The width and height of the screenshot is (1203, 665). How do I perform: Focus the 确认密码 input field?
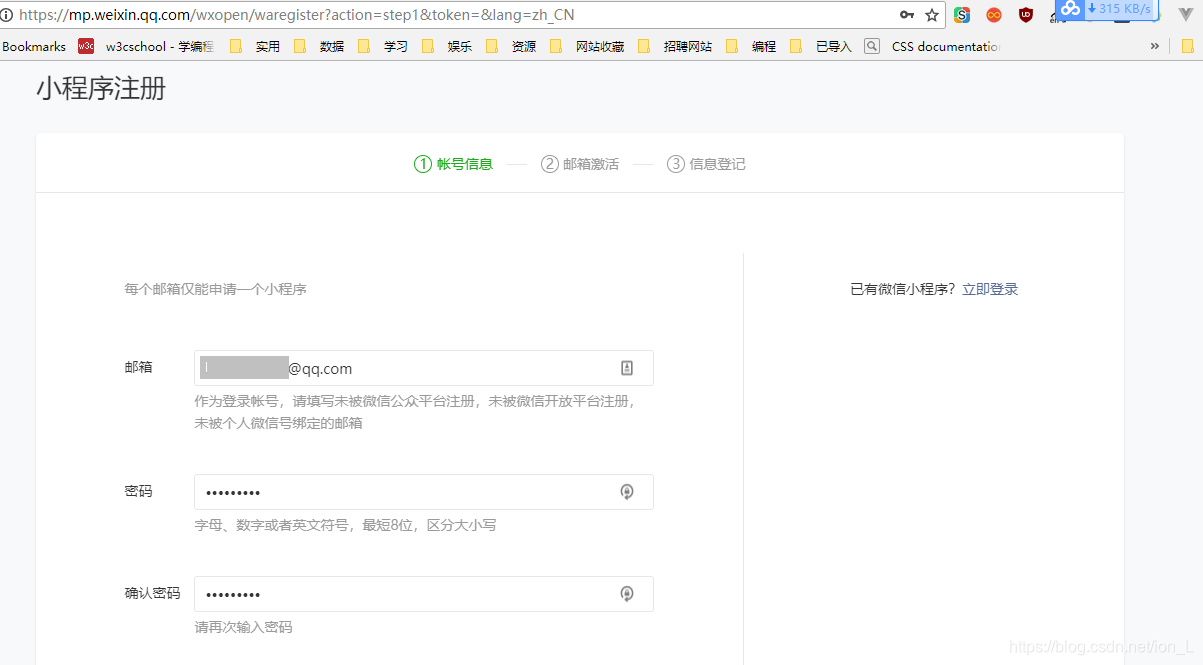[424, 594]
